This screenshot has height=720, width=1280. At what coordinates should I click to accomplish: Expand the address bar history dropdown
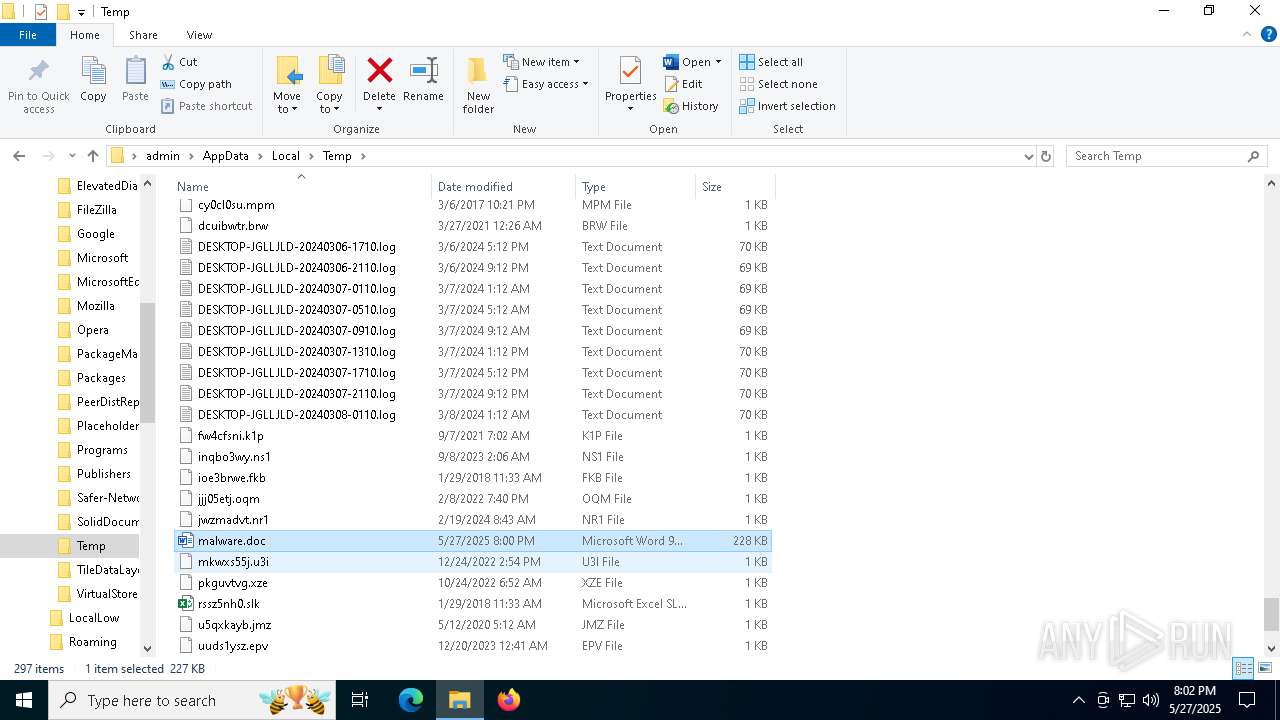click(x=1028, y=156)
